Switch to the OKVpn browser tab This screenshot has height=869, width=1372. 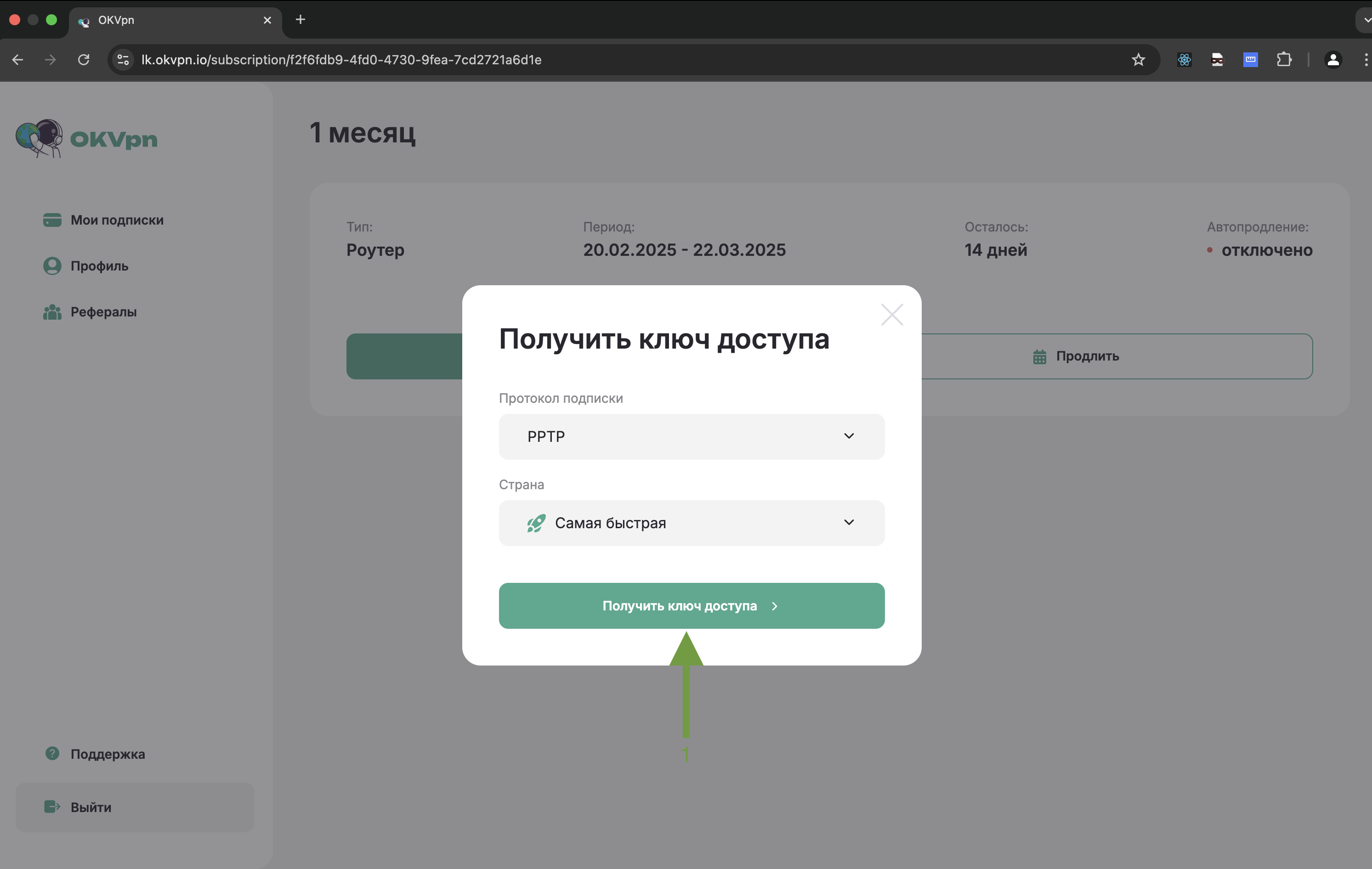[x=142, y=20]
